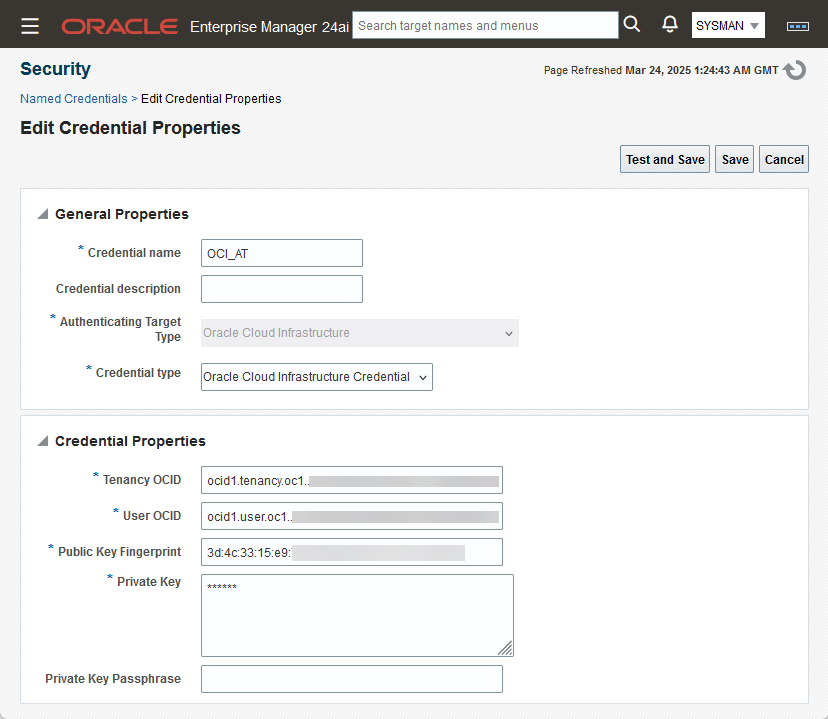Click the Authenticating Target Type dropdown
Screen dimensions: 828x719
[x=360, y=333]
